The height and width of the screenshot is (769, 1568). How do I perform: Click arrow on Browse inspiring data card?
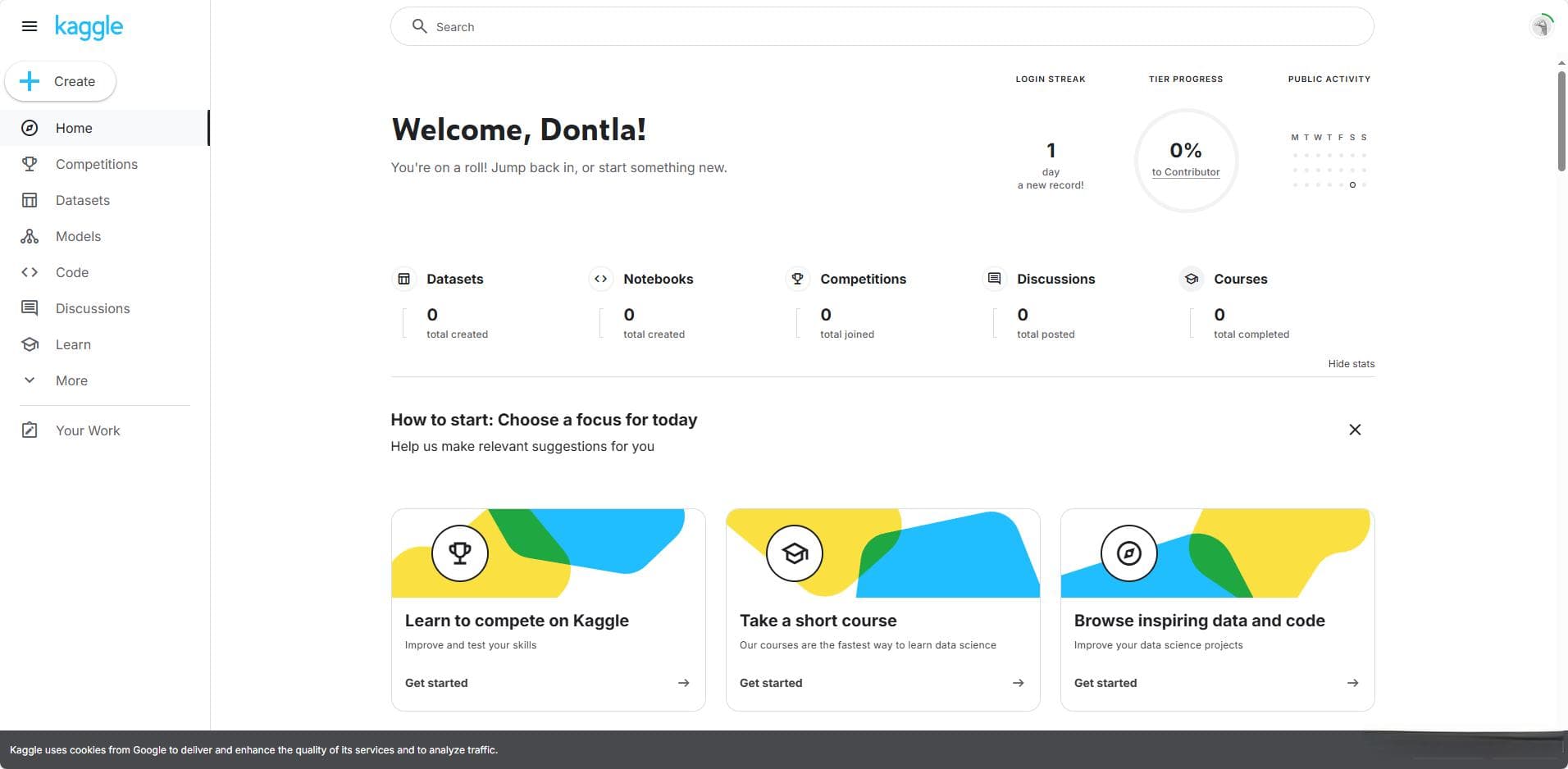(x=1353, y=683)
